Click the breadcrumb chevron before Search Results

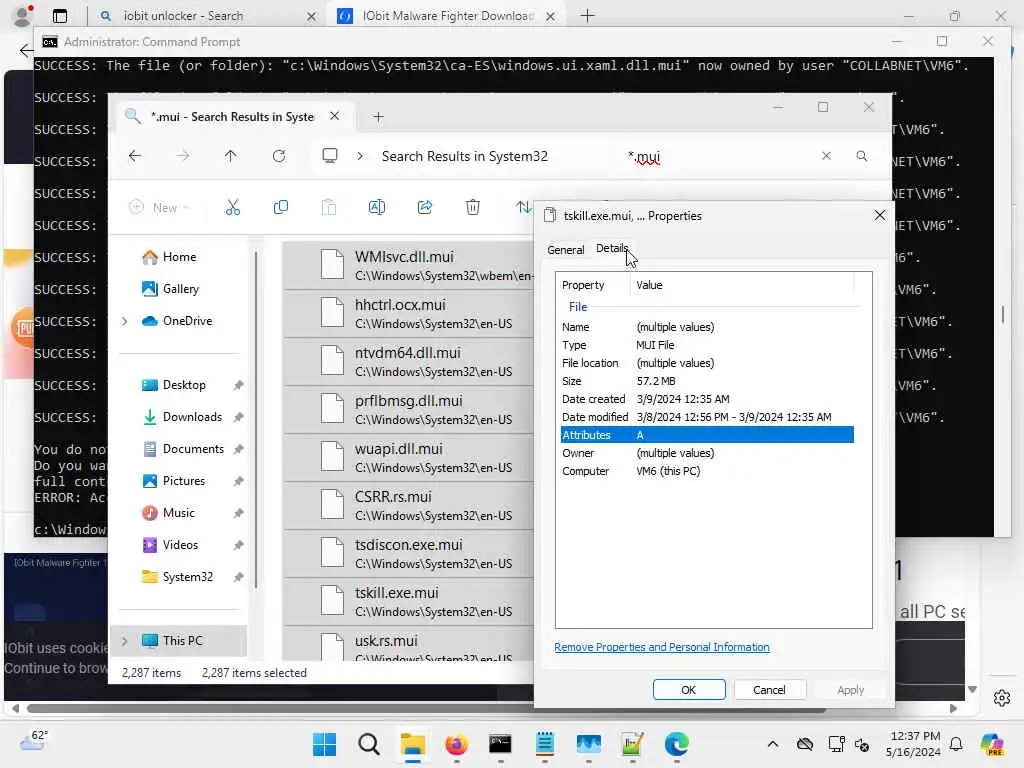[360, 156]
